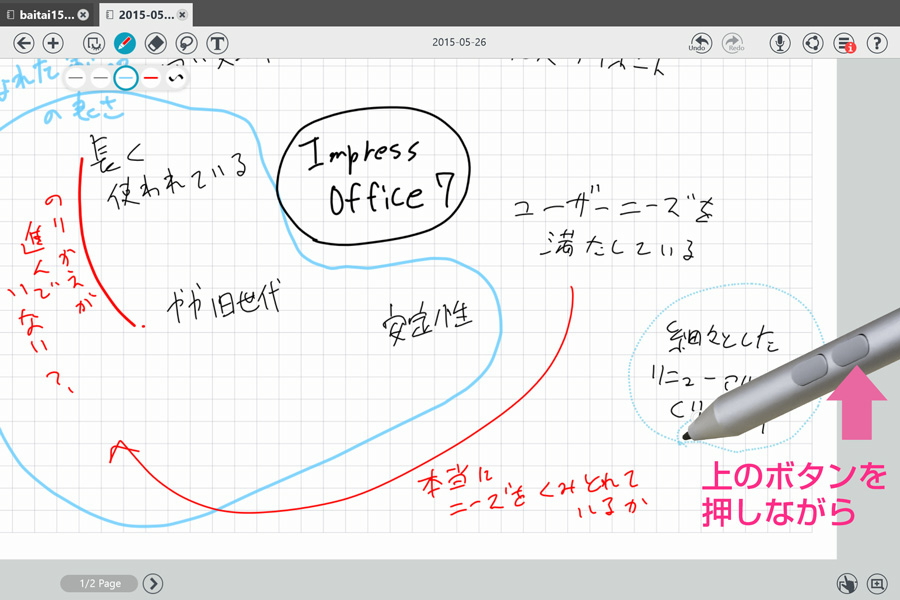Activate the Lasso tool
This screenshot has width=900, height=600.
pyautogui.click(x=186, y=43)
